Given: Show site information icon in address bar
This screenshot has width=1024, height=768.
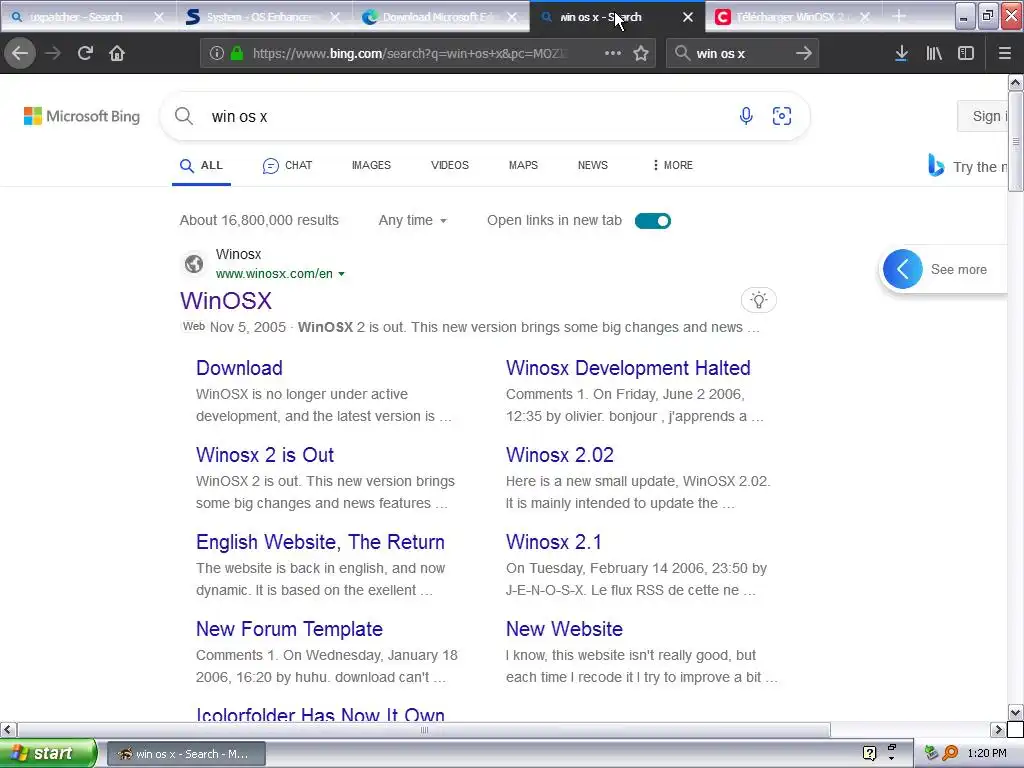Looking at the screenshot, I should (217, 53).
